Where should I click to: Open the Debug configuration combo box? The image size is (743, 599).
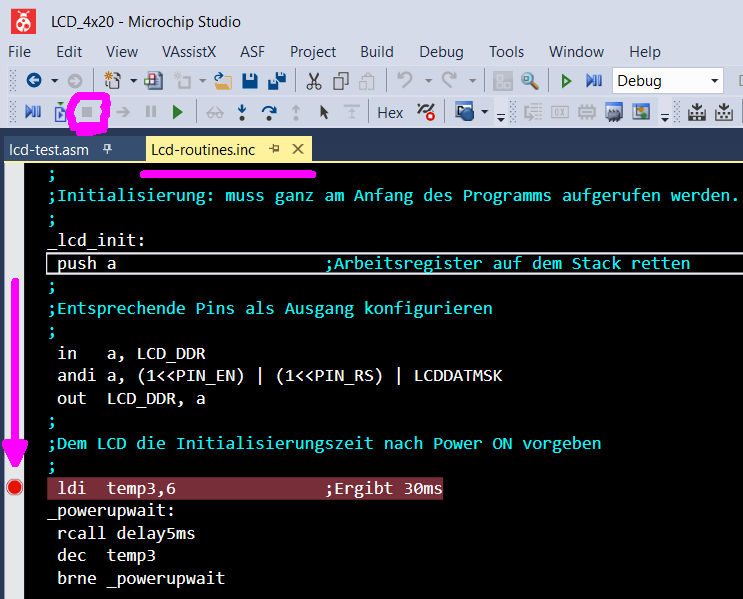(668, 81)
